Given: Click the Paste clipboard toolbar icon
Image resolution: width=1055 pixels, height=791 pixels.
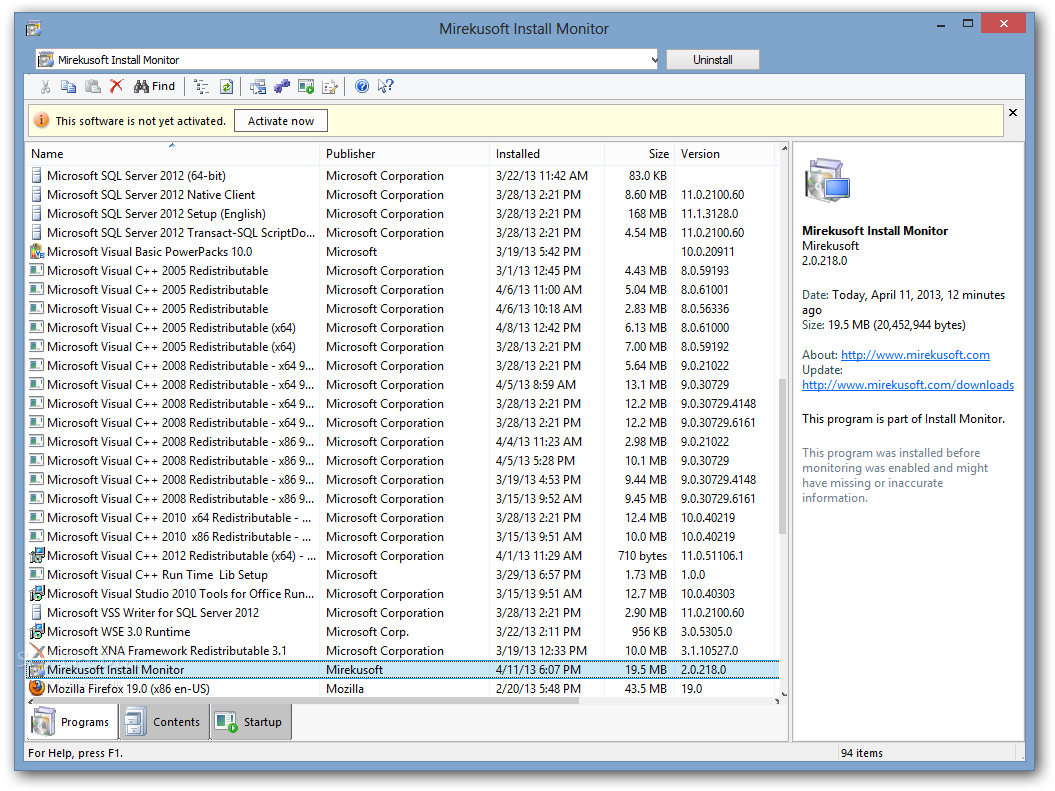Looking at the screenshot, I should click(93, 87).
